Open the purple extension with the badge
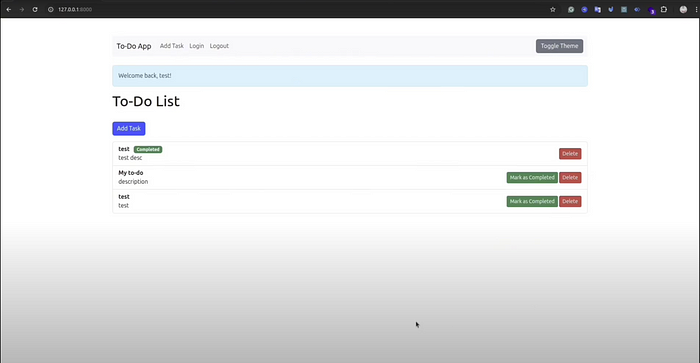The width and height of the screenshot is (700, 363). point(651,10)
